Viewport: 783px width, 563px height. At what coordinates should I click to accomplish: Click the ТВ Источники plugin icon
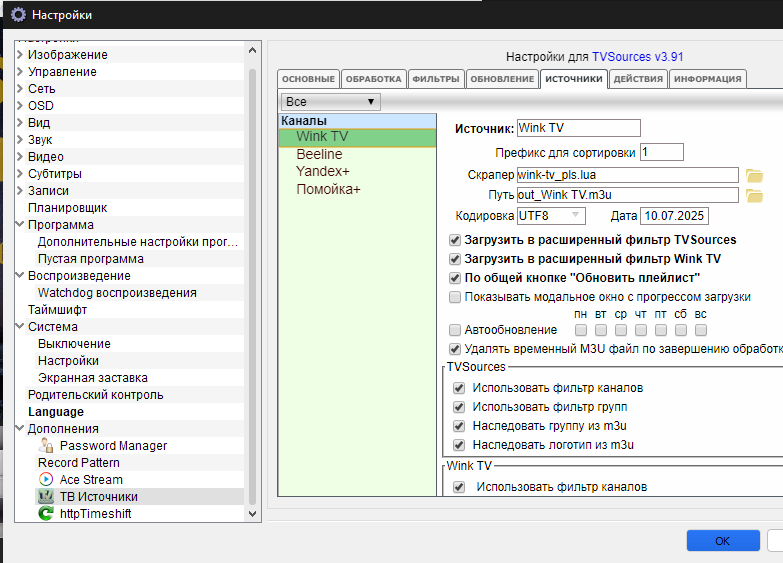46,497
